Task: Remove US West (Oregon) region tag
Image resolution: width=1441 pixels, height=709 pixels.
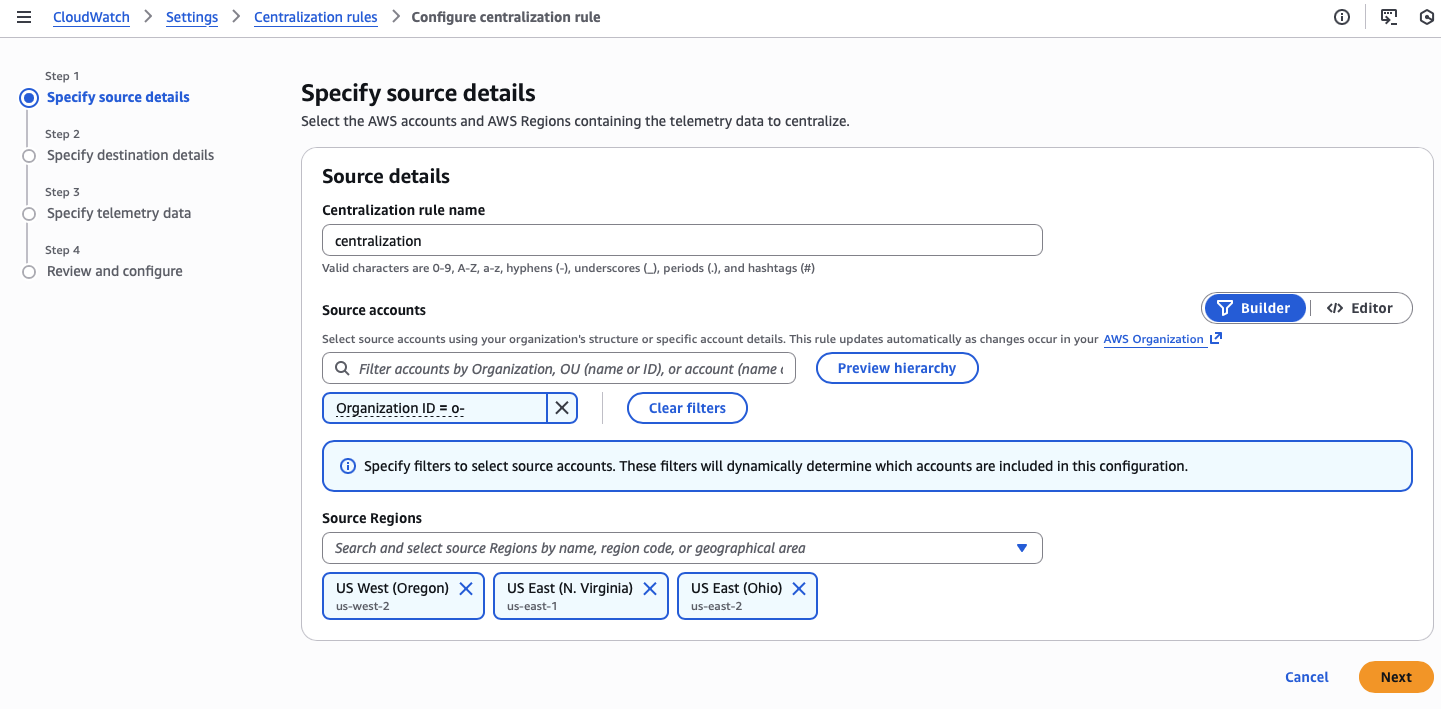Action: coord(466,589)
